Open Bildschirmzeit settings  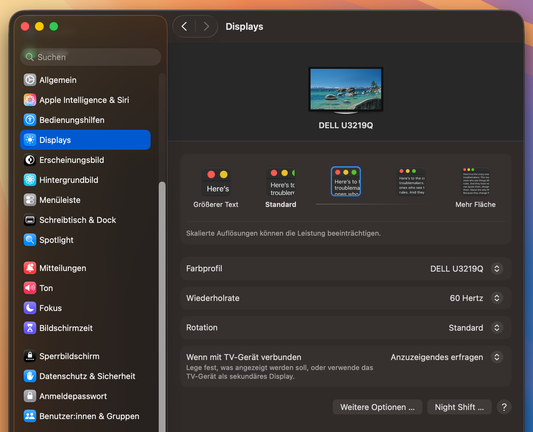[x=85, y=328]
